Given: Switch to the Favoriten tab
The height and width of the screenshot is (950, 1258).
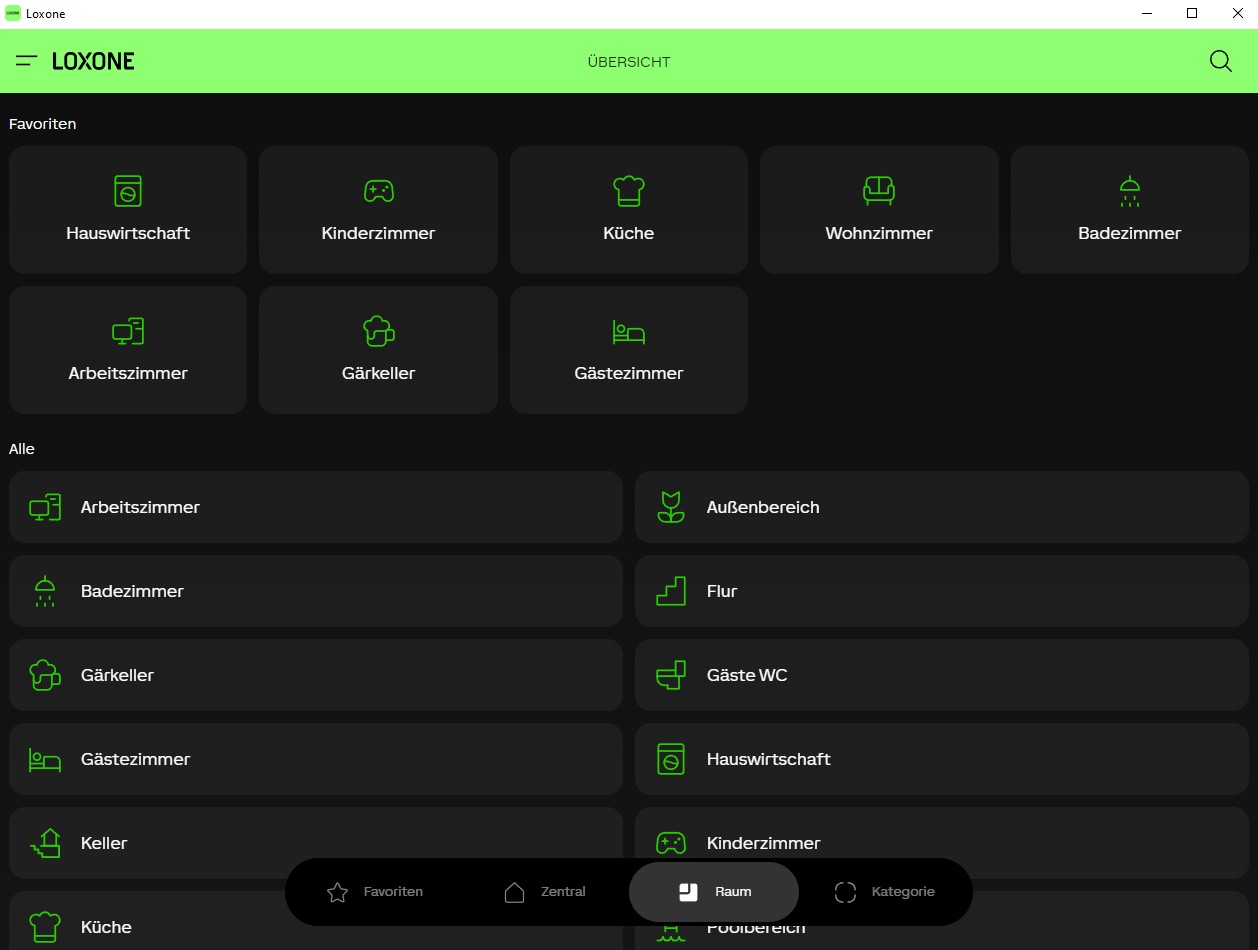Looking at the screenshot, I should 374,891.
